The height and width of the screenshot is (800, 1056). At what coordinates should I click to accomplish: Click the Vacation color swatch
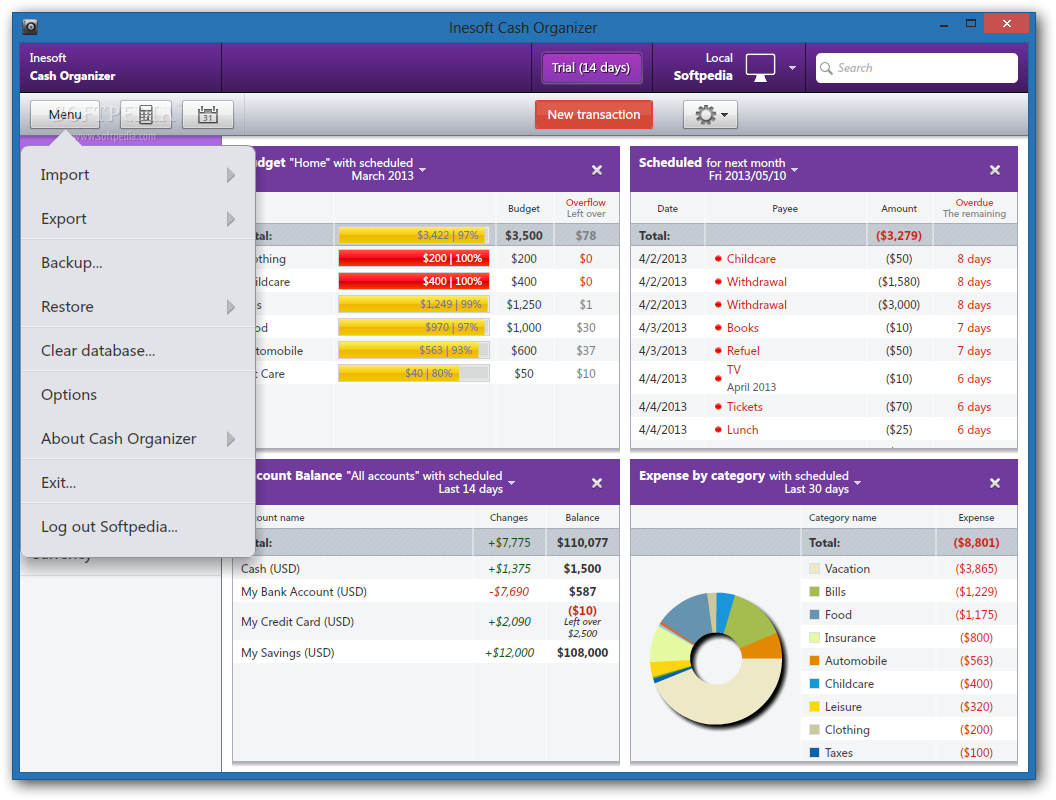pyautogui.click(x=814, y=569)
